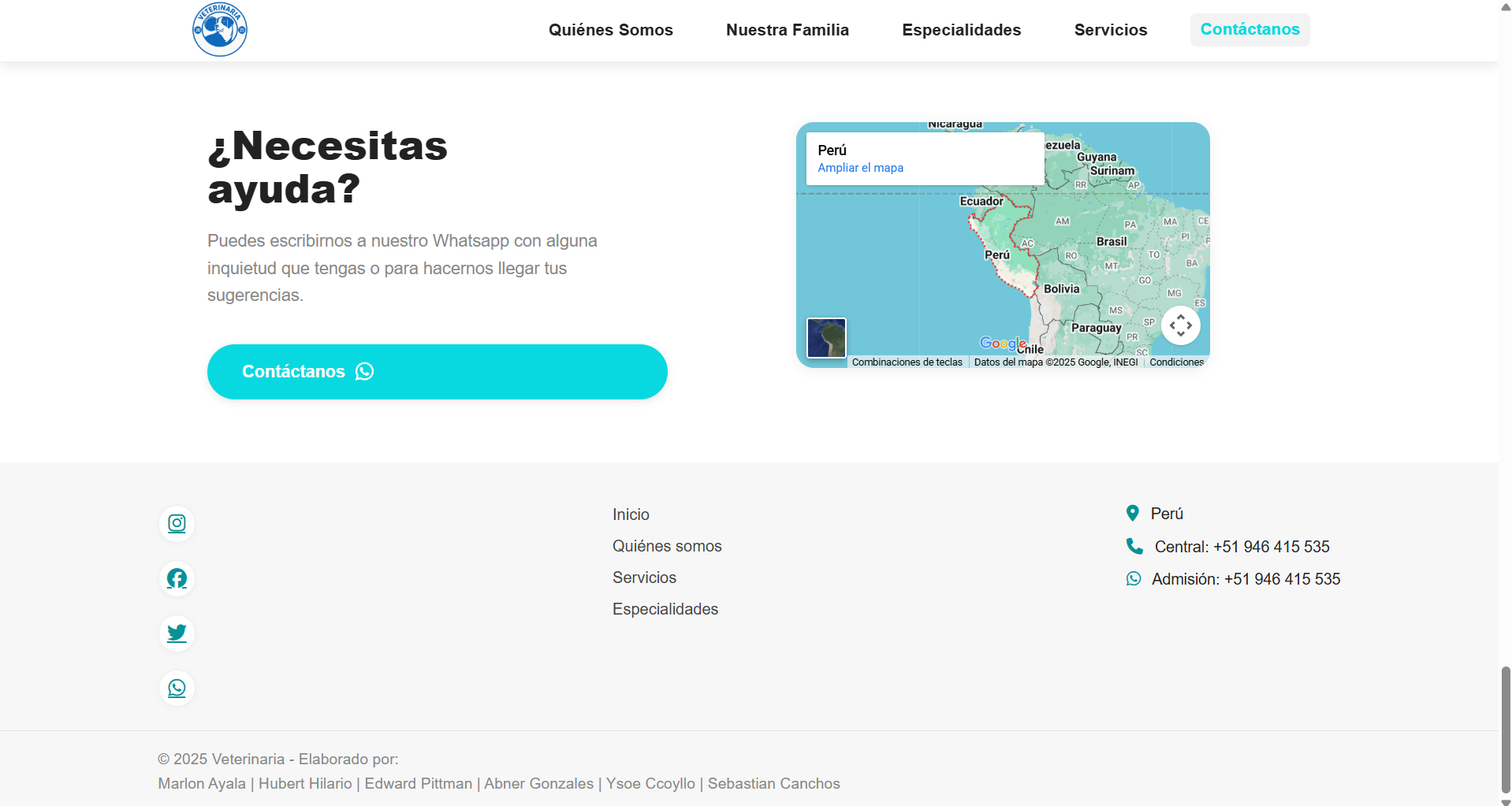
Task: Click the map camera controls icon
Action: click(x=1180, y=325)
